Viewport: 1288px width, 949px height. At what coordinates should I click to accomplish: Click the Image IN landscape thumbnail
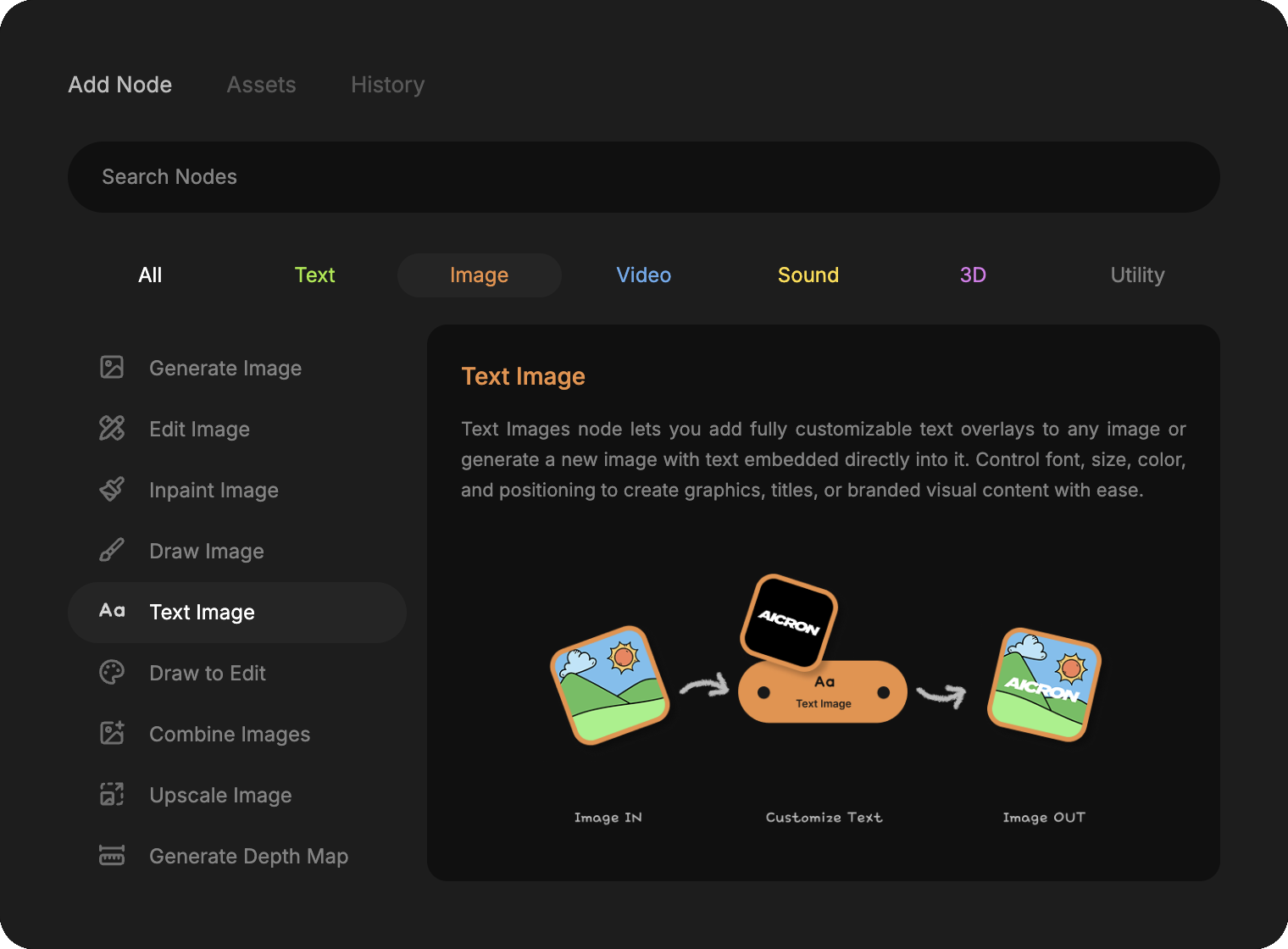pos(610,685)
